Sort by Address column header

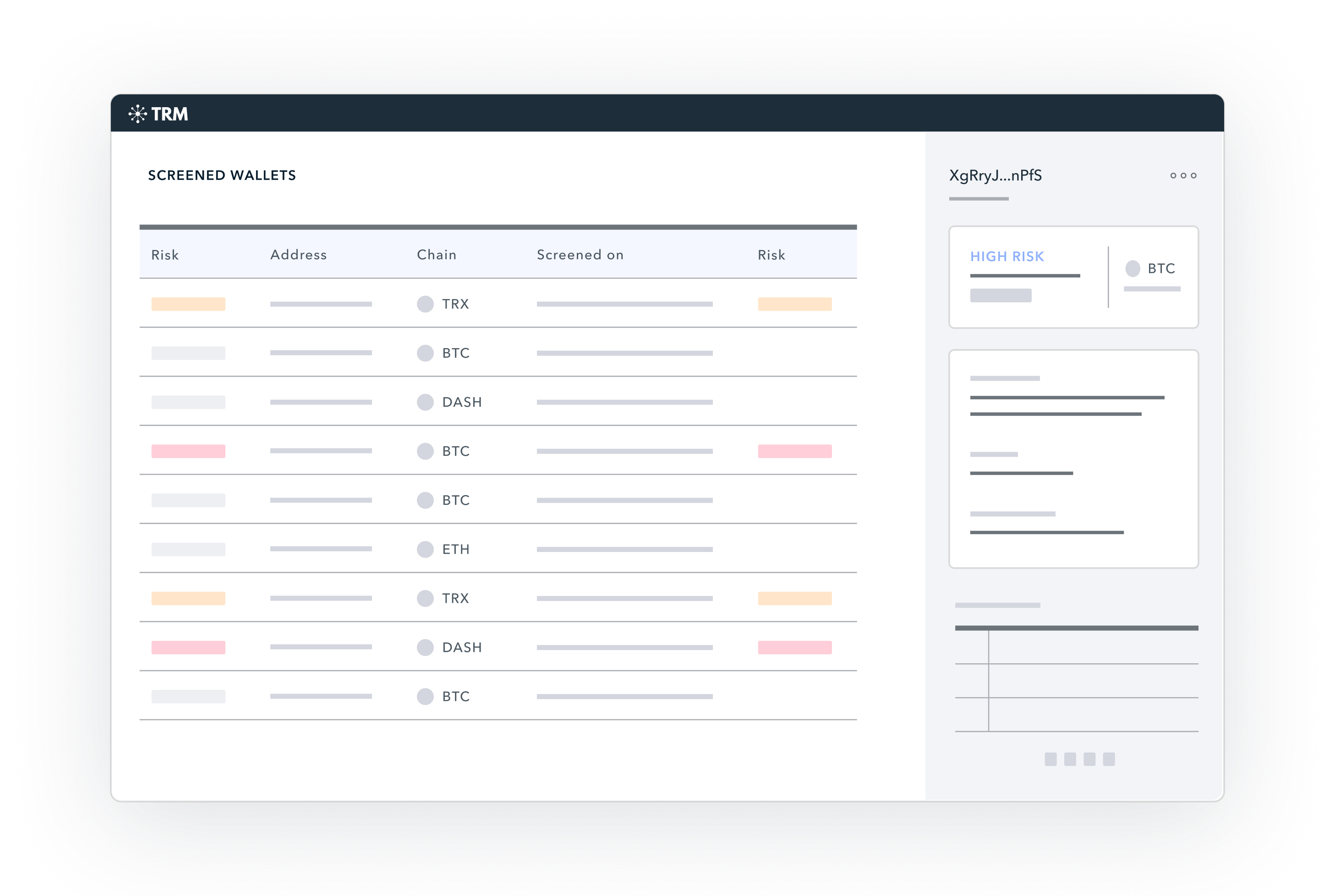point(298,255)
